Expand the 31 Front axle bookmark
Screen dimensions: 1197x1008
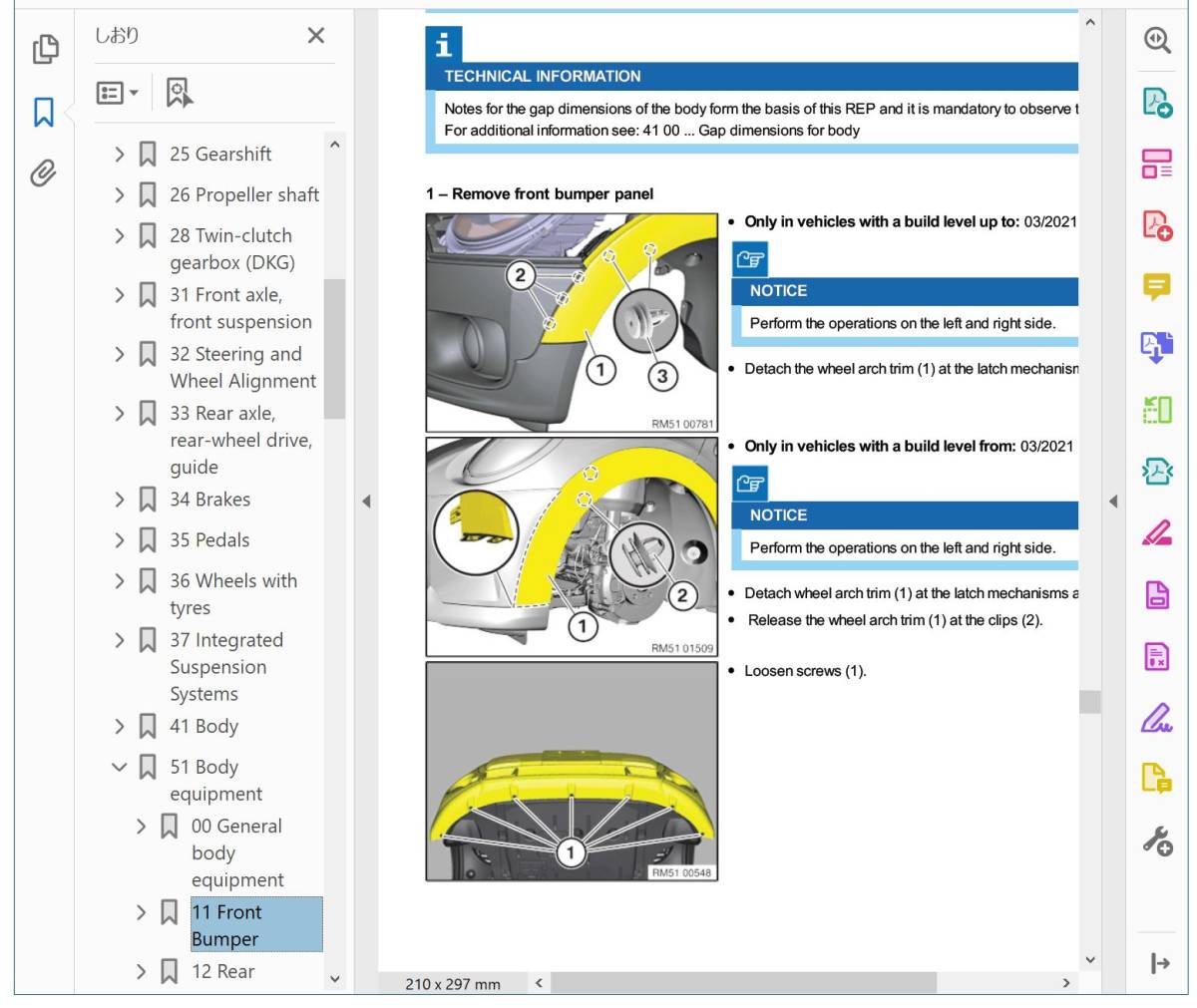tap(120, 295)
